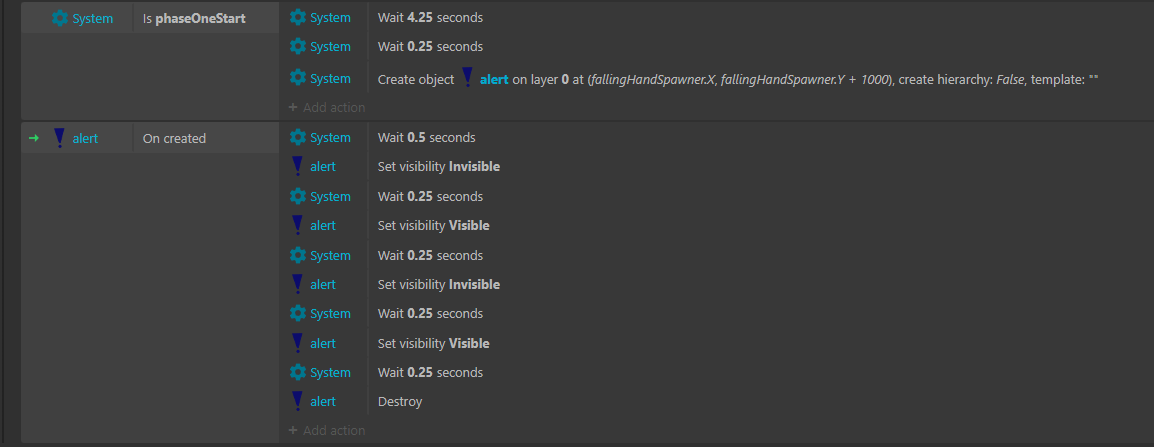
Task: Select the Destroy action text
Action: pyautogui.click(x=400, y=401)
